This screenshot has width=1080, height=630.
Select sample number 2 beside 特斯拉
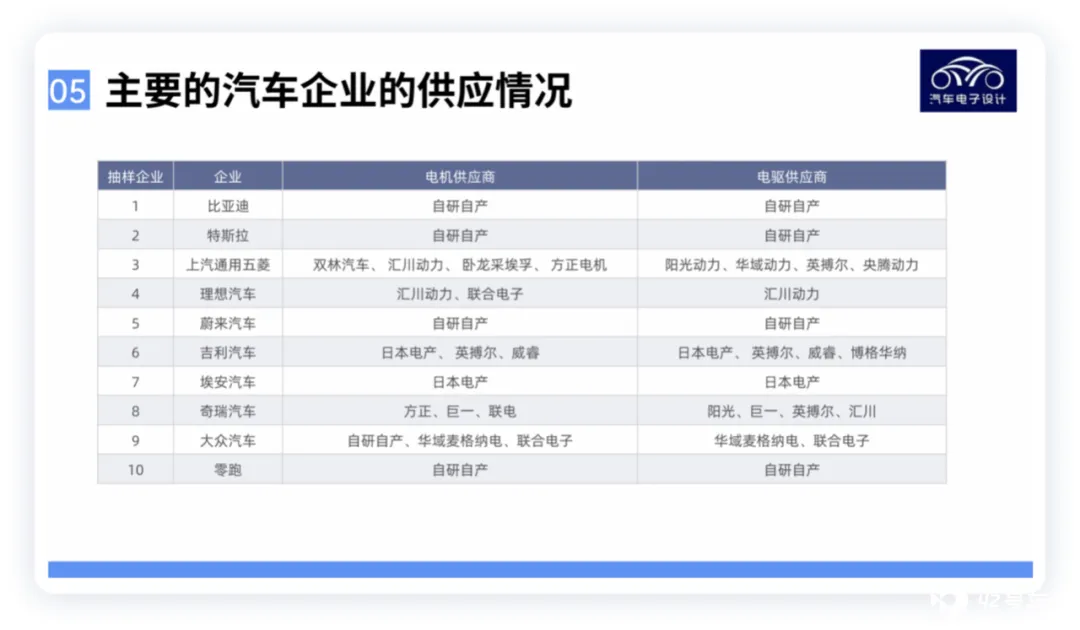coord(136,235)
